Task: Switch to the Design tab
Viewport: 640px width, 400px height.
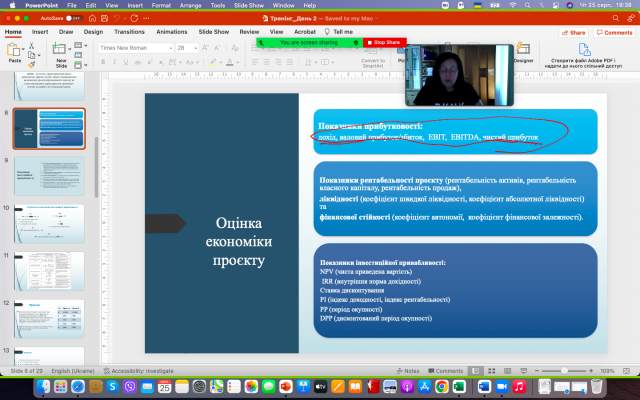Action: point(93,32)
